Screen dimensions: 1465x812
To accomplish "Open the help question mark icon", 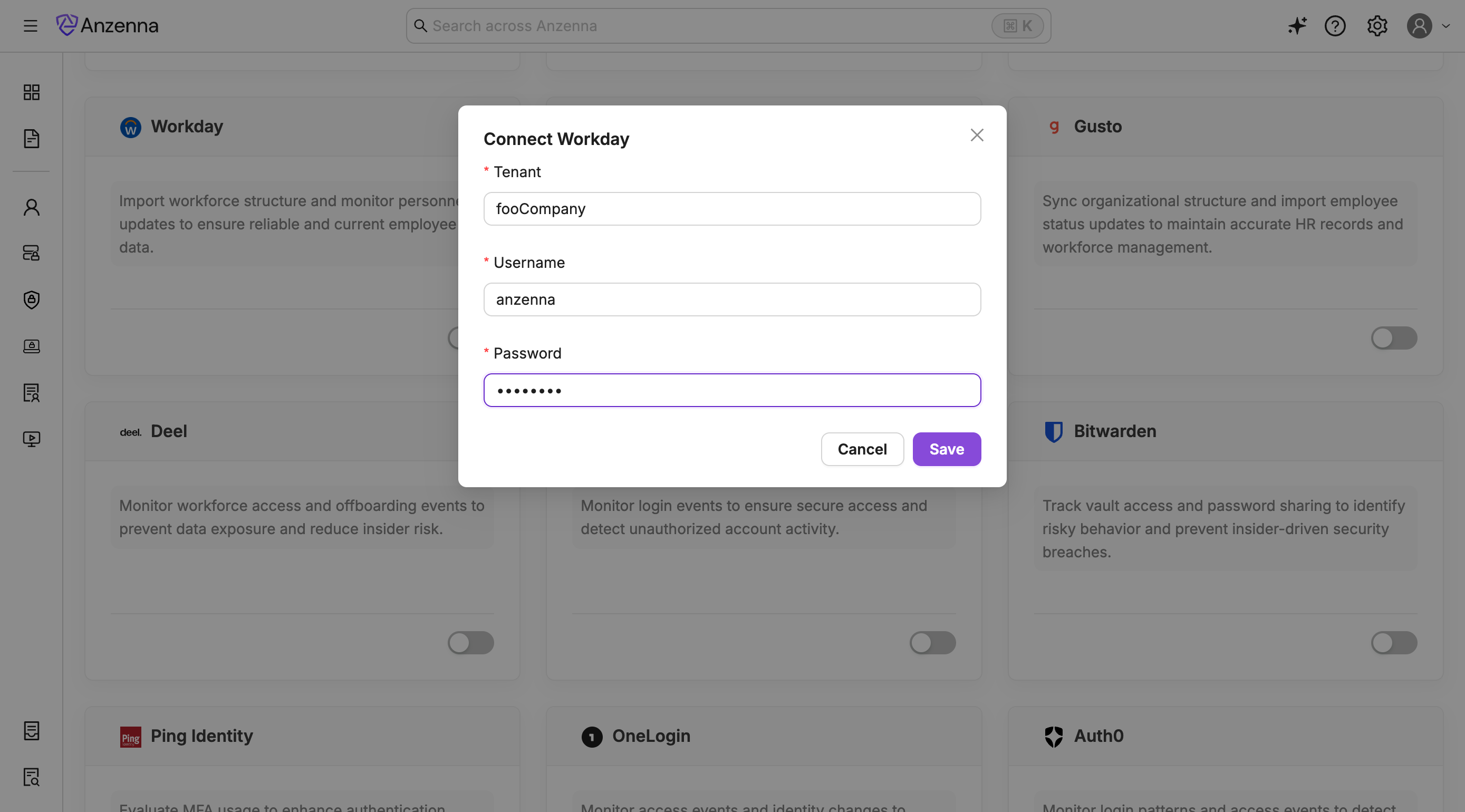I will click(x=1335, y=26).
